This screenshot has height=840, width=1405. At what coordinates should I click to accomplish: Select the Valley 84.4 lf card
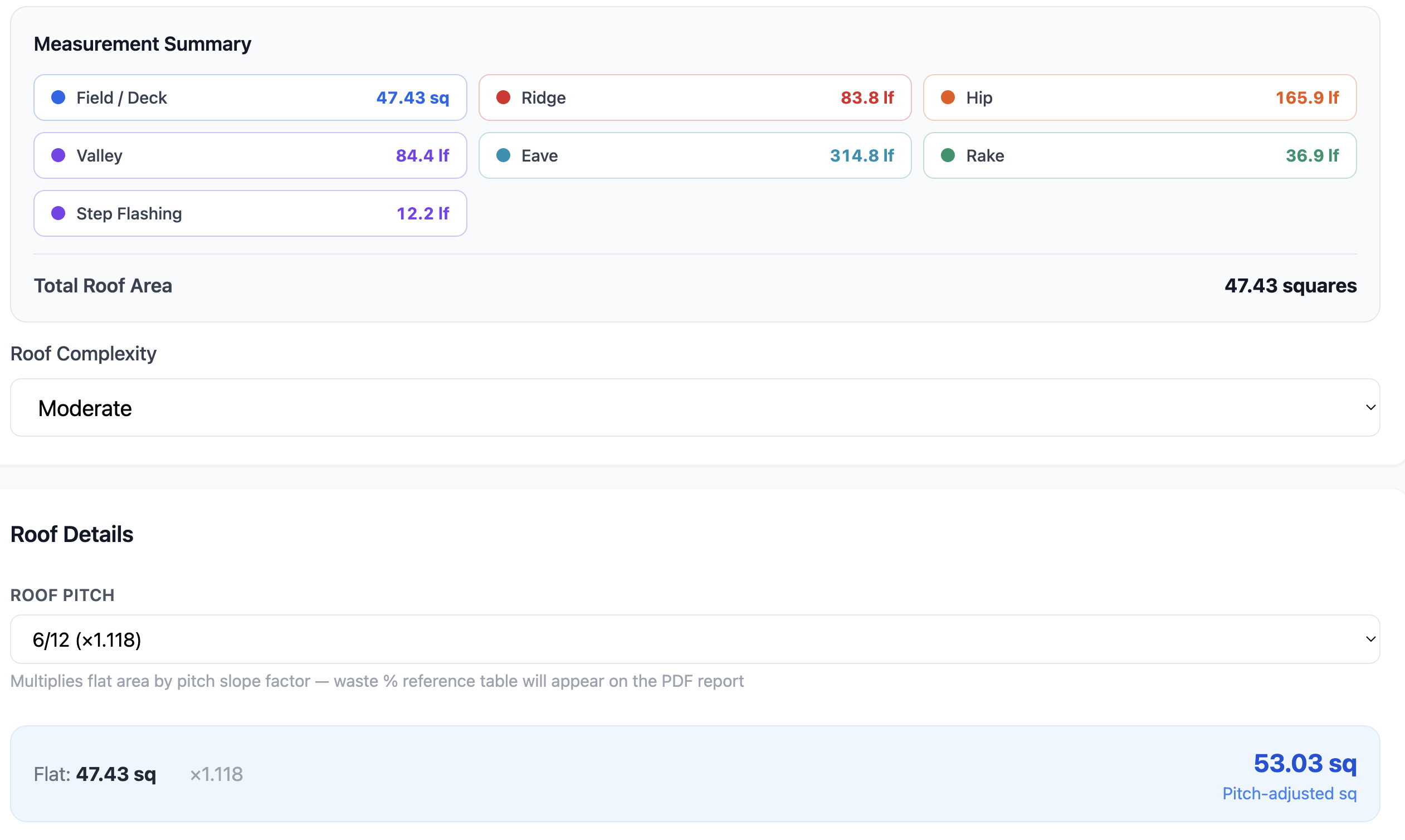(250, 155)
